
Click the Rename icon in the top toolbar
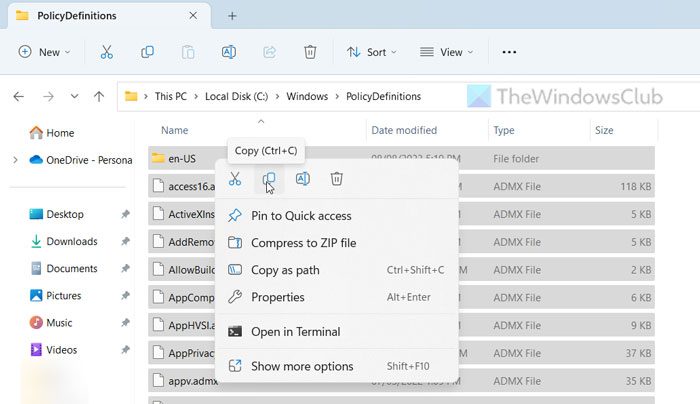[x=228, y=52]
